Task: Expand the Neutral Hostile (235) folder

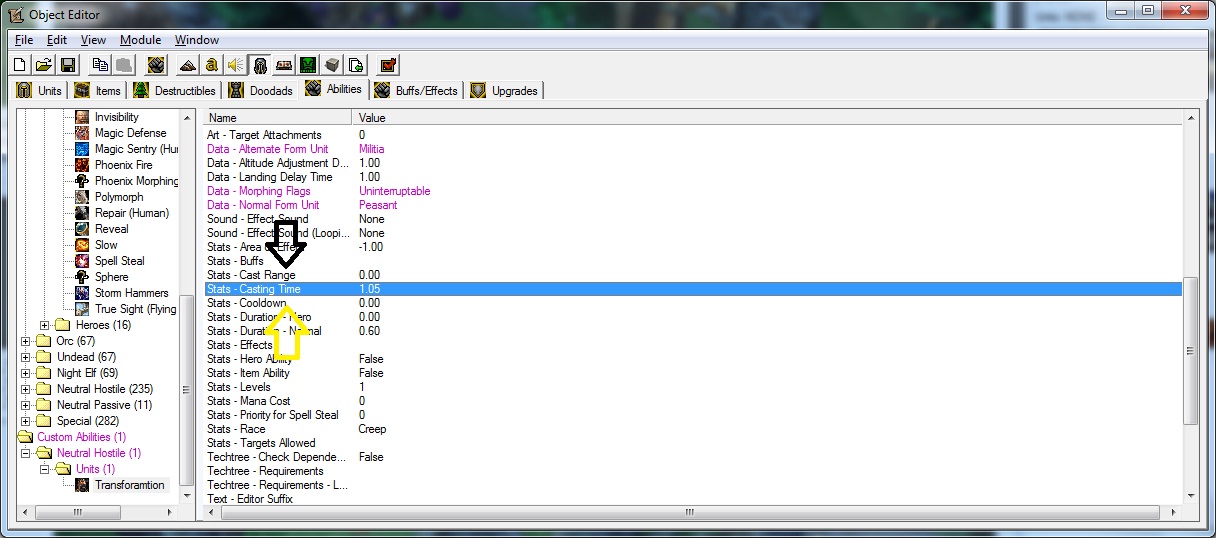Action: click(26, 389)
